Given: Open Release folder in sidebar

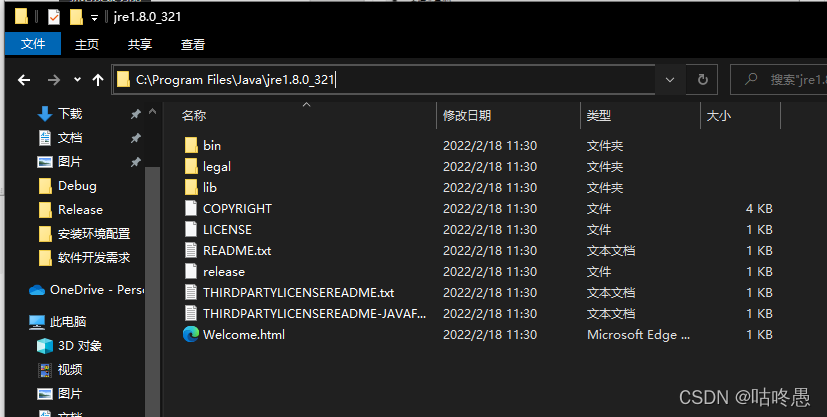Looking at the screenshot, I should coord(80,210).
